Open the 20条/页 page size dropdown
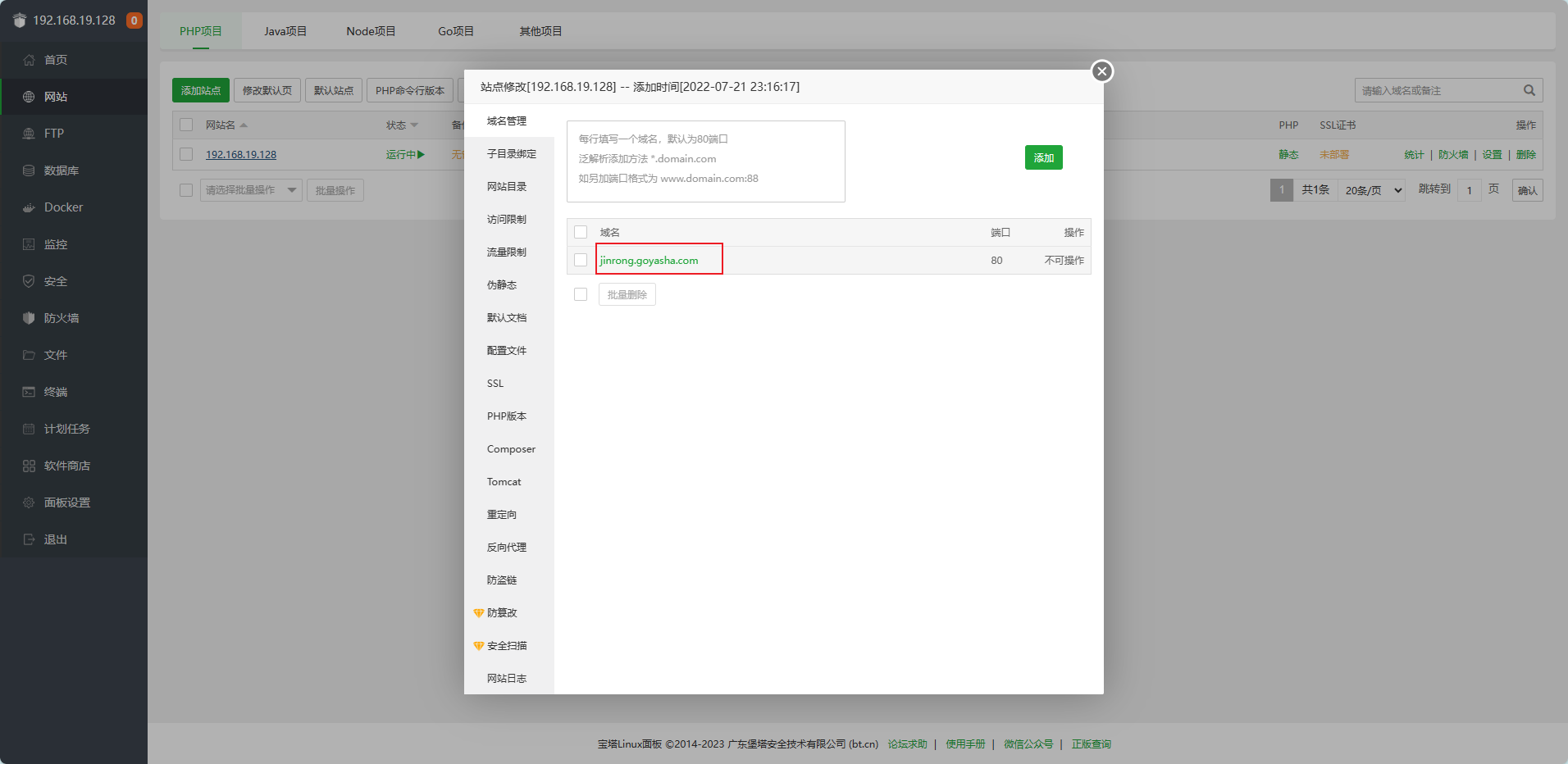Screen dimensions: 1568x764 coord(1374,190)
